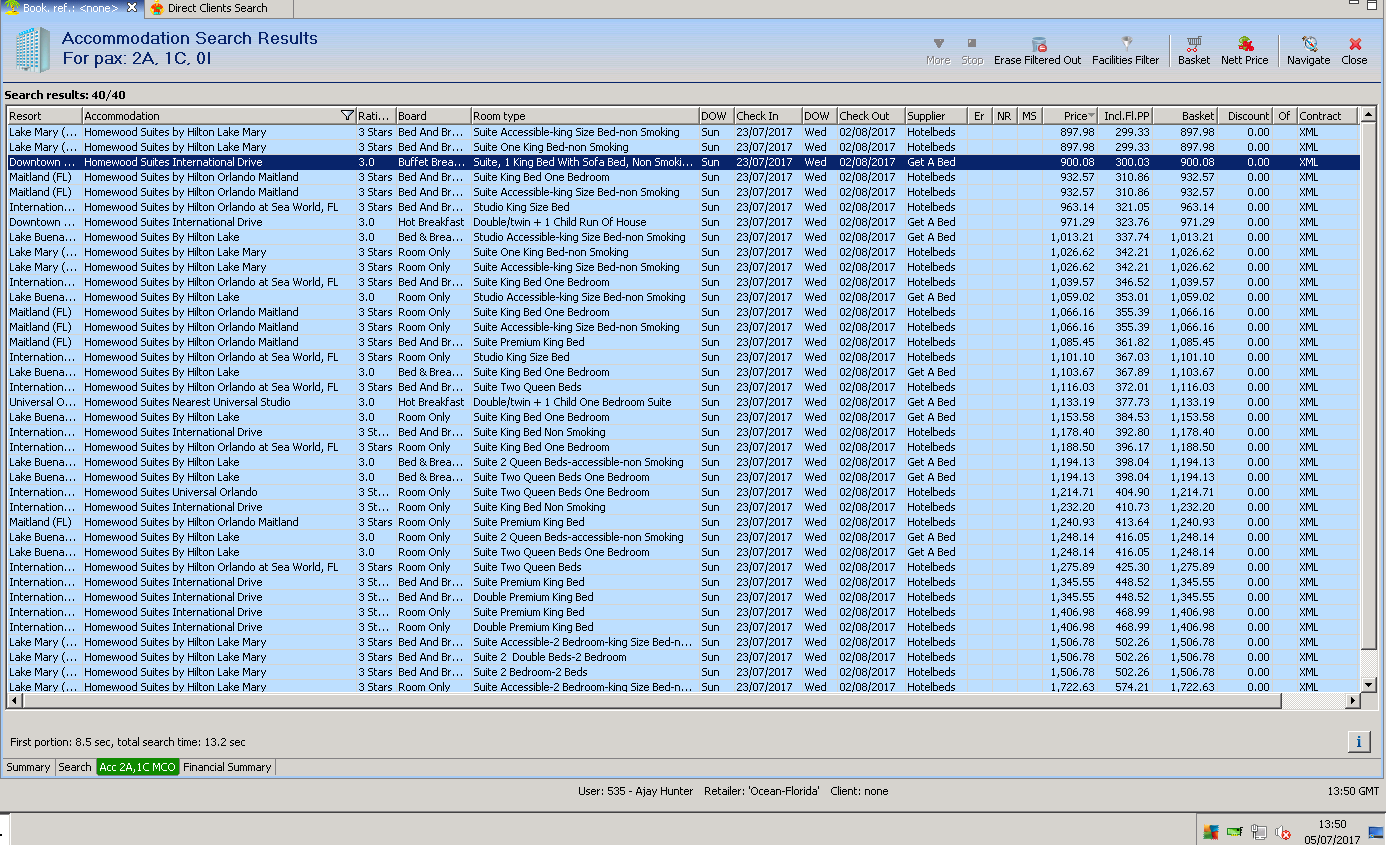Click the muted speaker icon in system tray
The image size is (1386, 845).
pyautogui.click(x=1283, y=832)
